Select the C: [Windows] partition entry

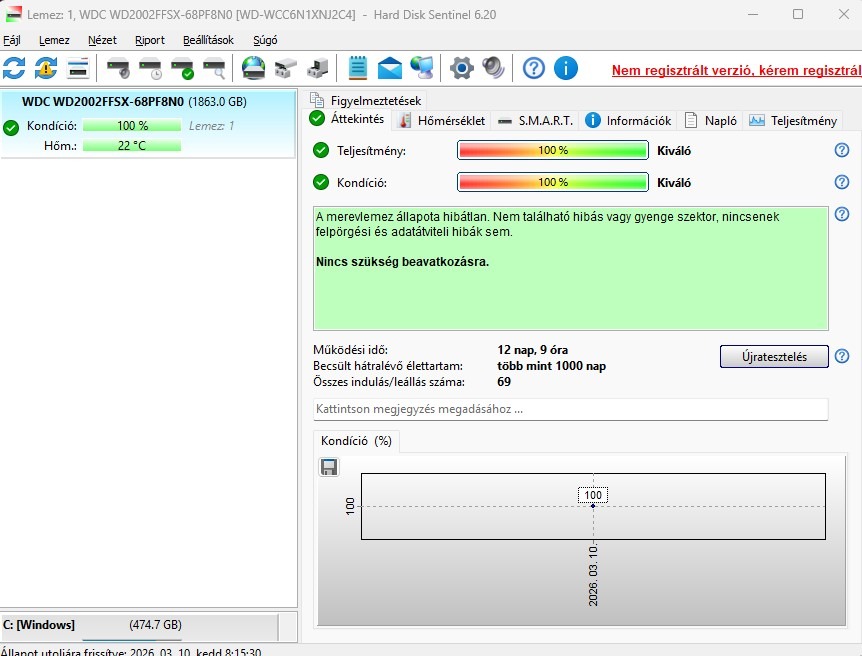click(140, 626)
